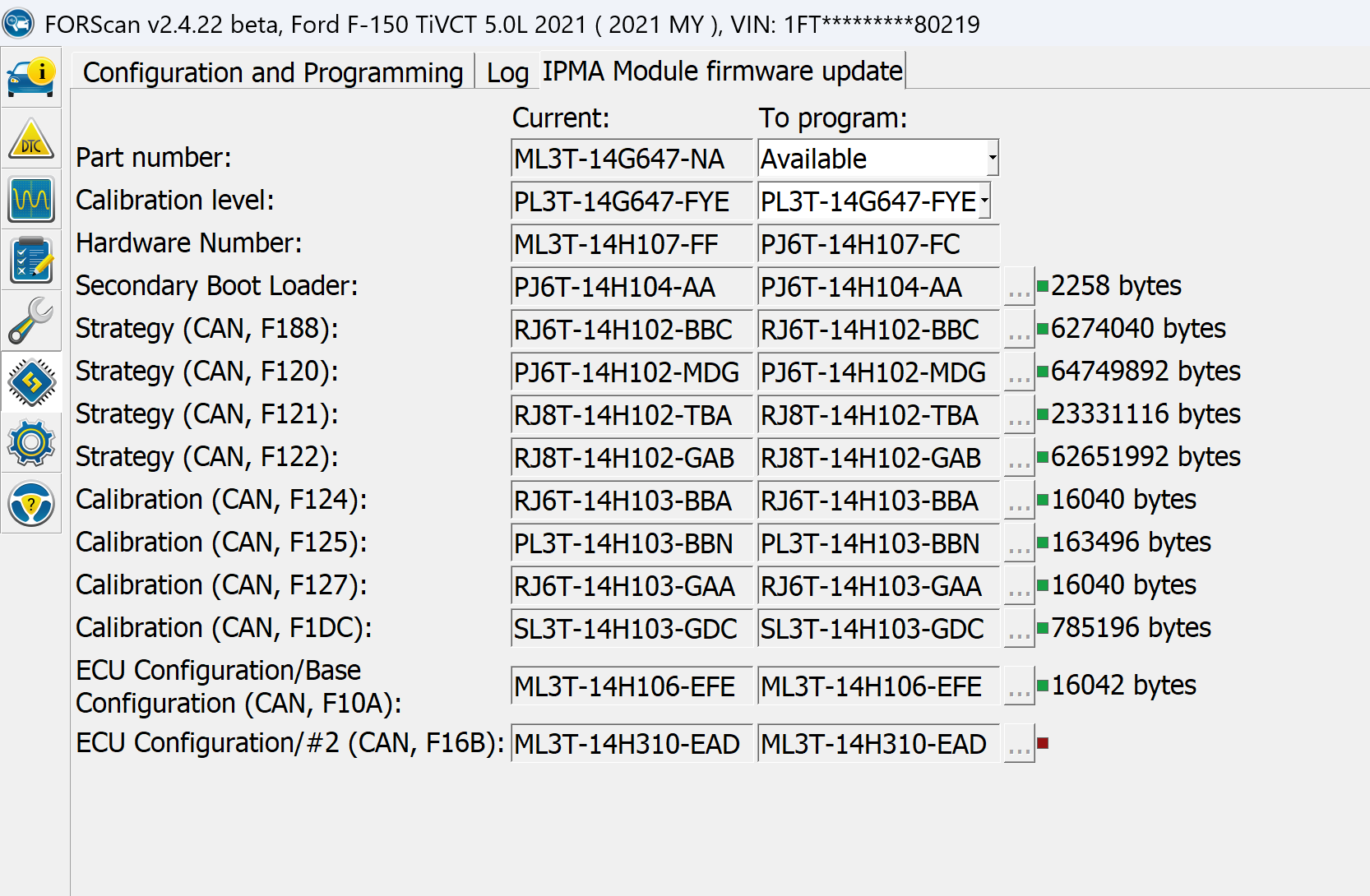Screen dimensions: 1370x896
Task: Open the steering wheel help section
Action: point(31,503)
